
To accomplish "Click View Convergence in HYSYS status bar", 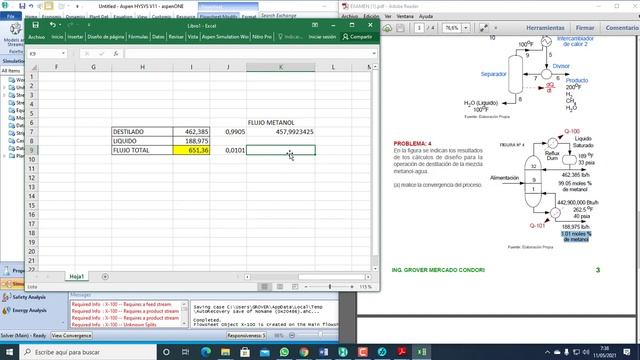I will 71,336.
